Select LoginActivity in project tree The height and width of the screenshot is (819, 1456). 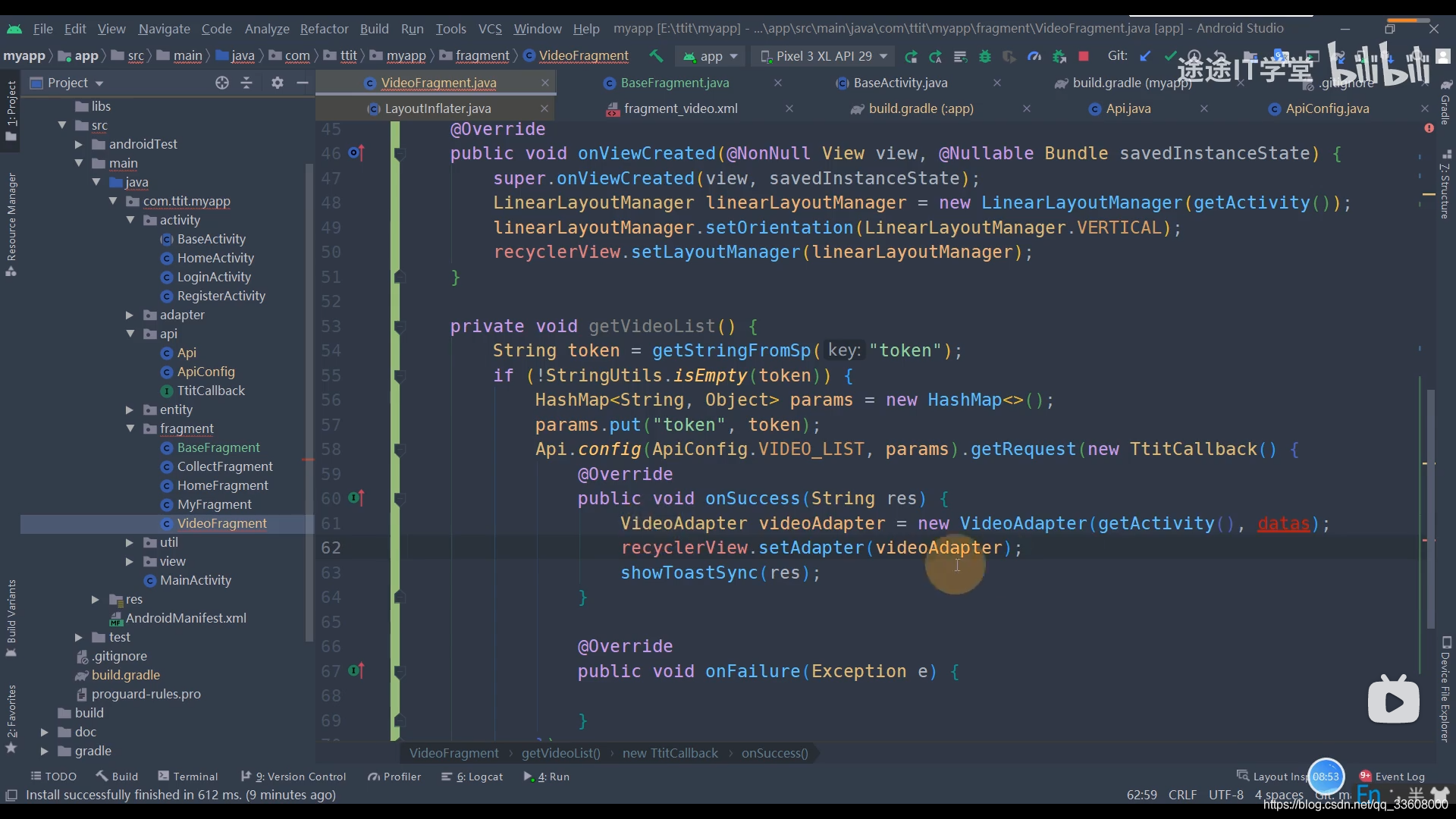tap(214, 277)
